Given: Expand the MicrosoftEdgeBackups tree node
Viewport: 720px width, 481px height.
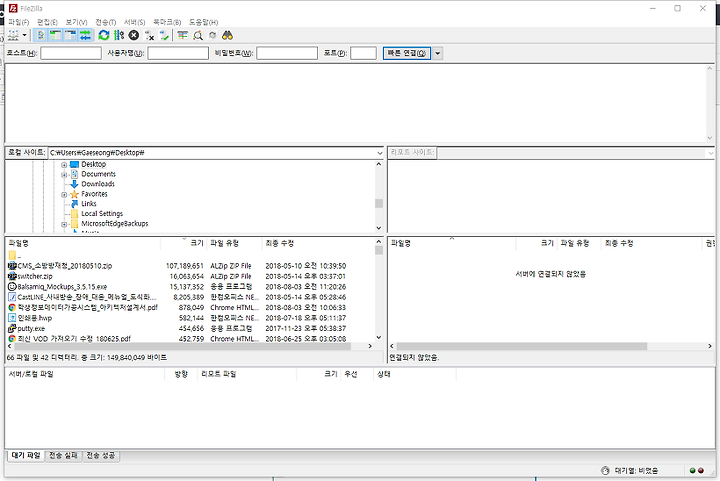Looking at the screenshot, I should point(64,224).
